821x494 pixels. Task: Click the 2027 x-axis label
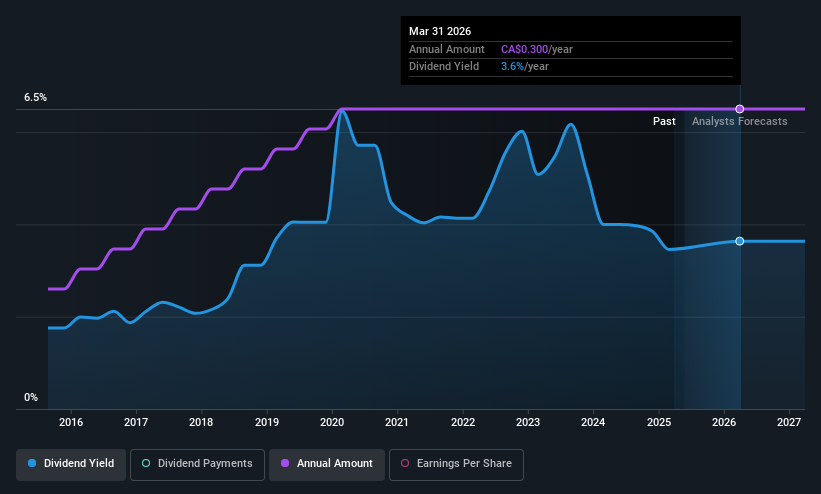point(789,422)
